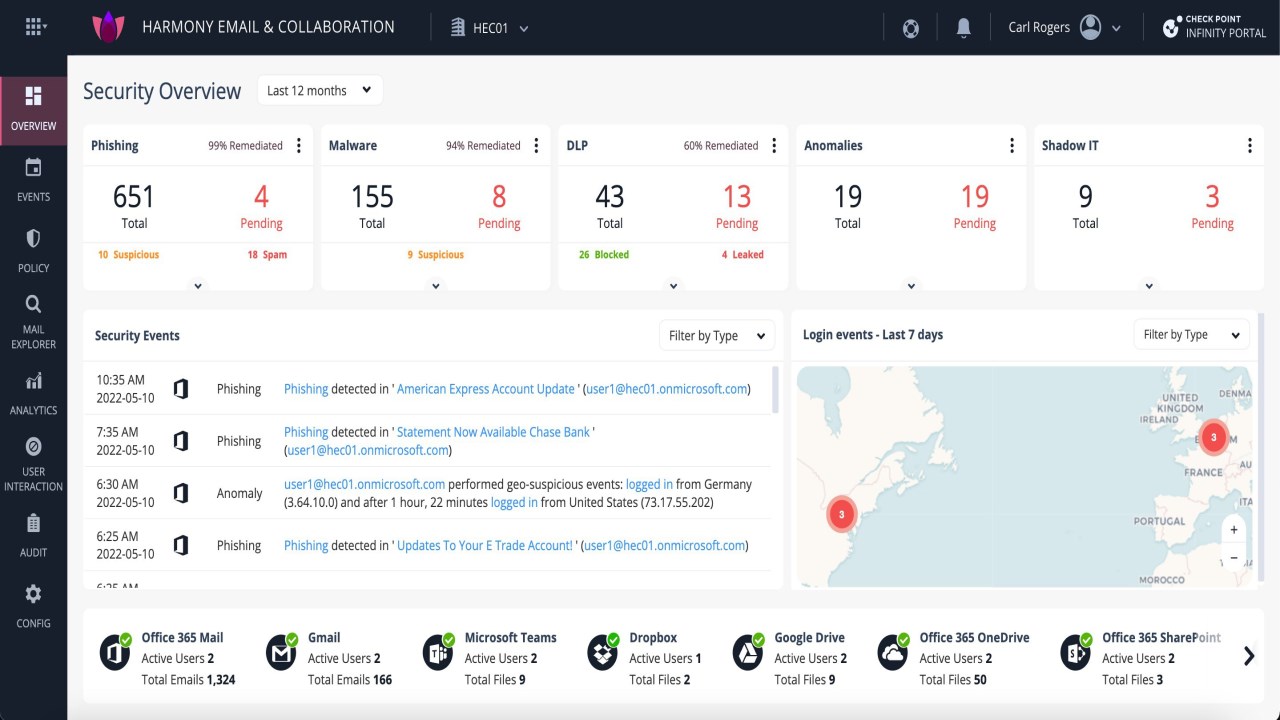Viewport: 1280px width, 720px height.
Task: Click Office icon in 7:35 AM event
Action: tap(181, 441)
